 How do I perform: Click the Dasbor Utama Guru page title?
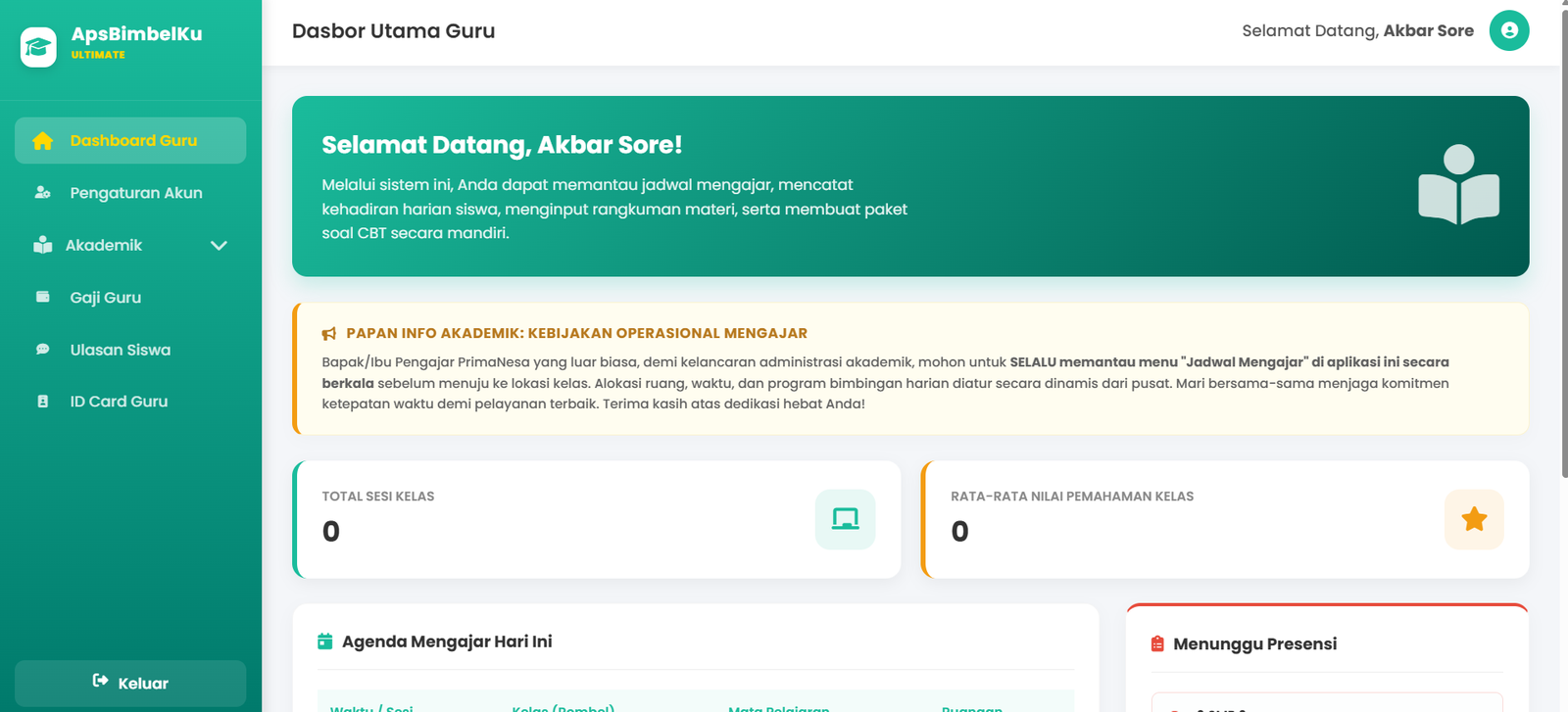pyautogui.click(x=393, y=31)
